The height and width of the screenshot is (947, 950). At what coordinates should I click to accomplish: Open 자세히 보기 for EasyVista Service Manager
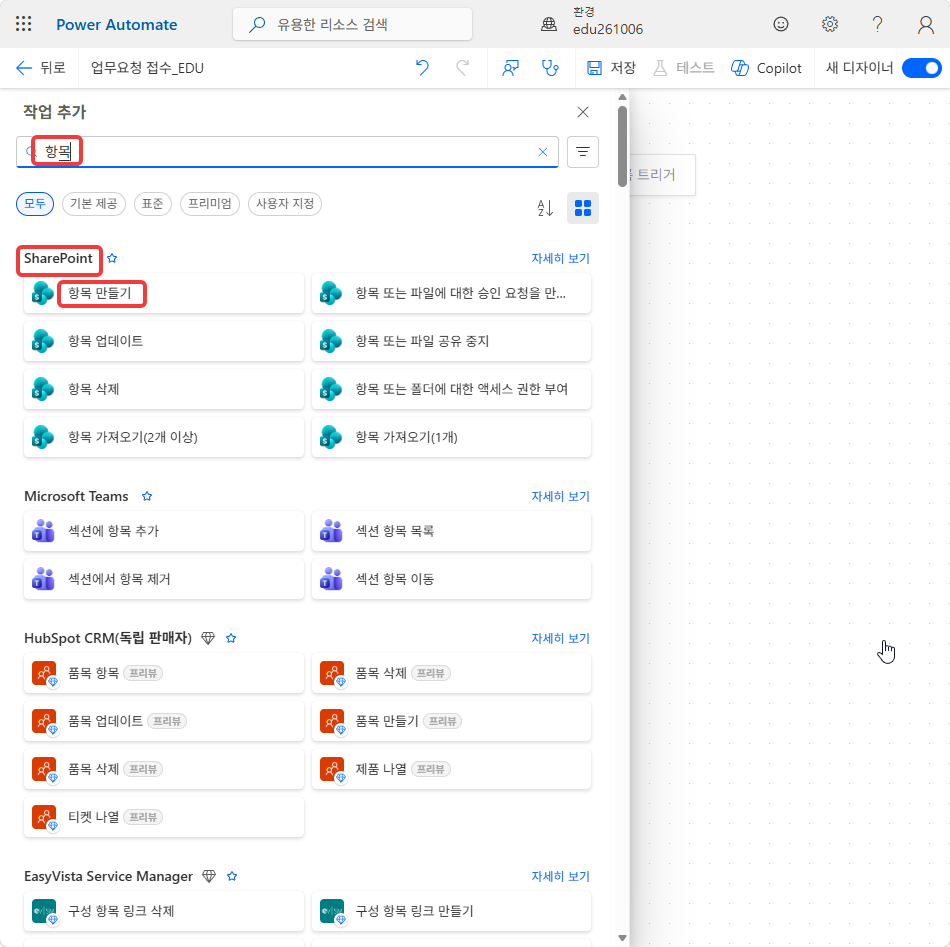coord(560,877)
